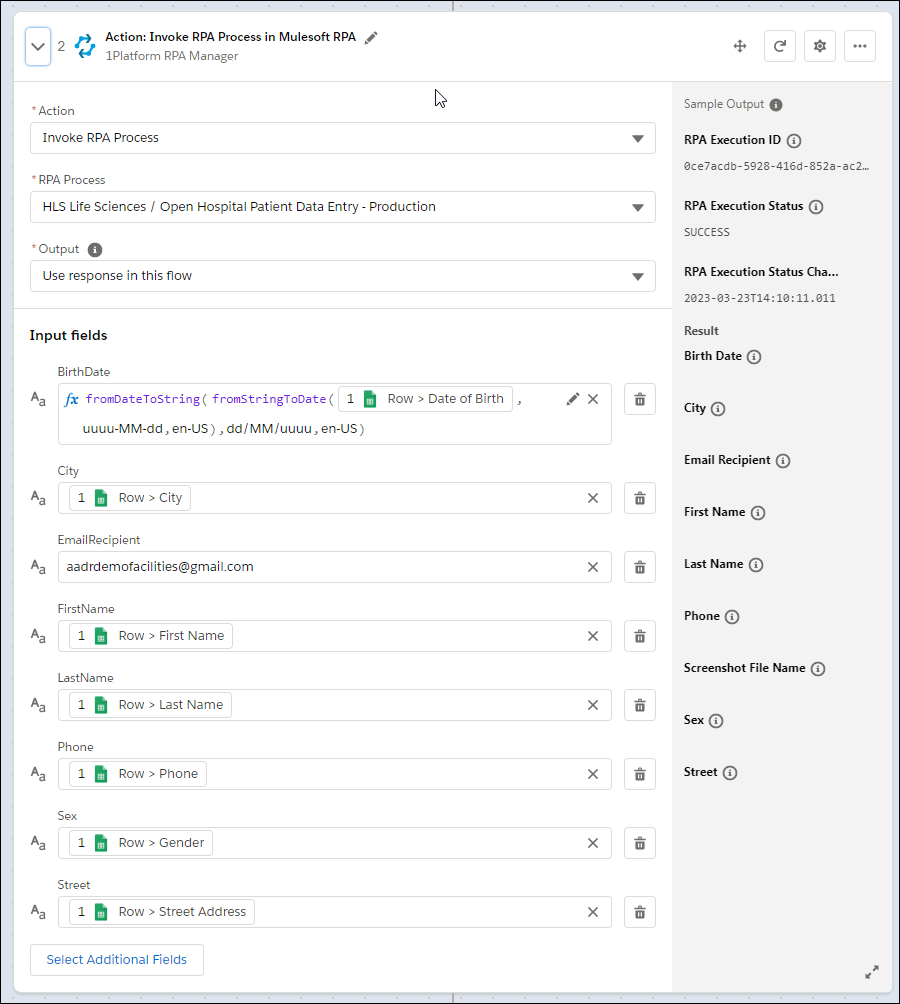Open the more actions ellipsis menu
Viewport: 900px width, 1004px height.
(860, 46)
